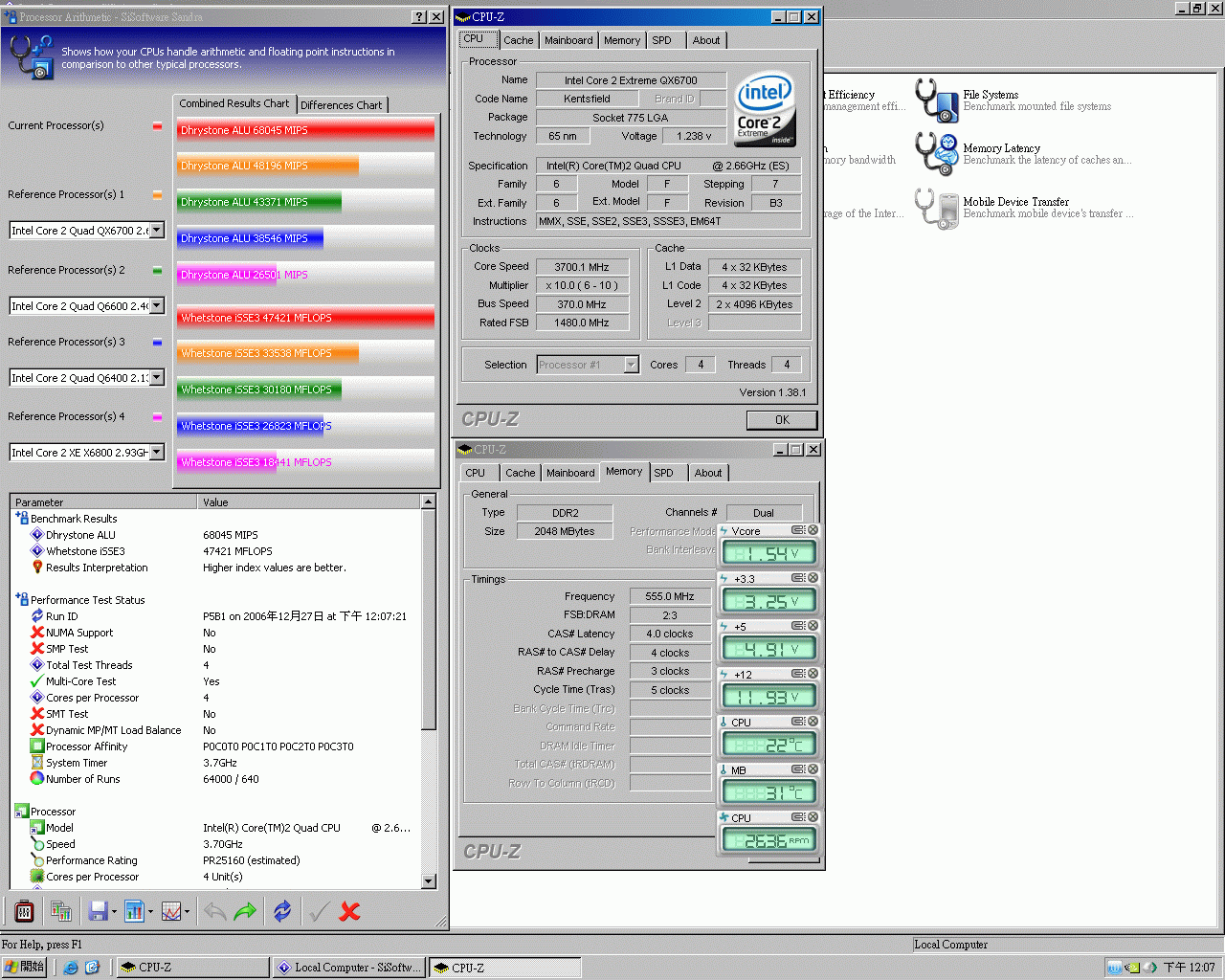Click the floppy disk save icon
Viewport: 1225px width, 980px height.
pos(98,911)
